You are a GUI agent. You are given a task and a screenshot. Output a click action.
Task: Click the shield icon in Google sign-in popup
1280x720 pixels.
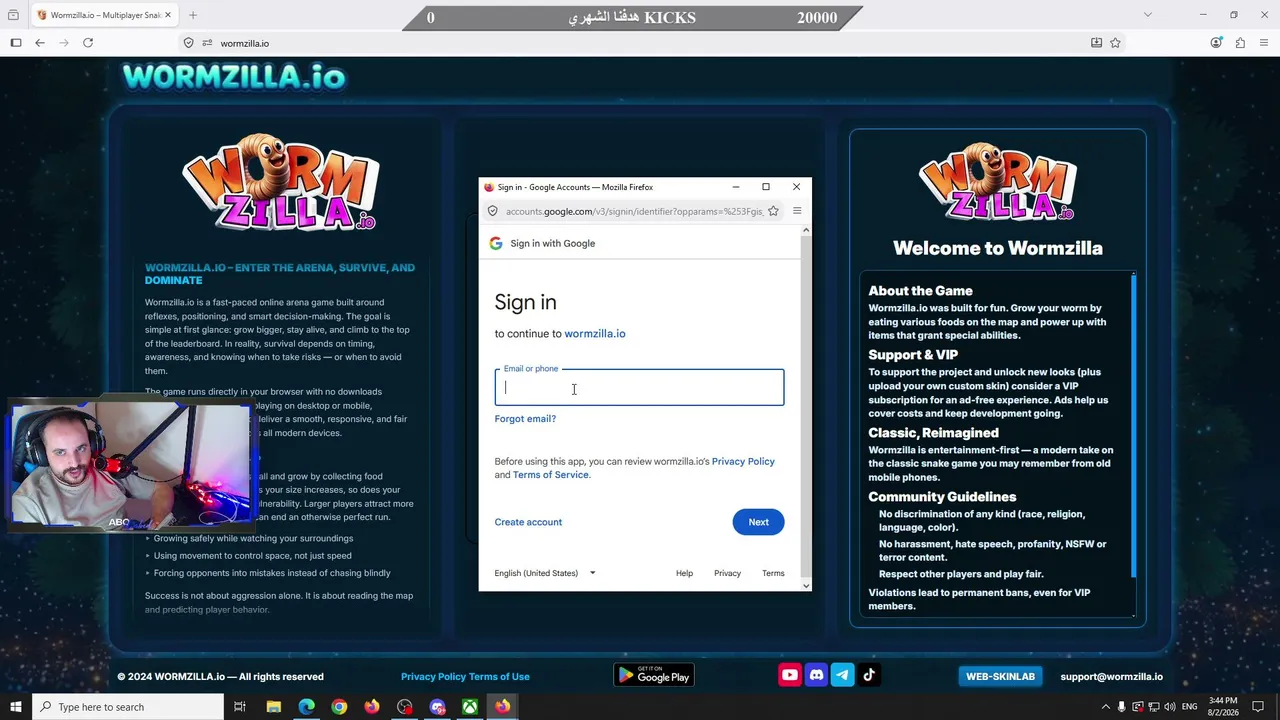coord(492,211)
